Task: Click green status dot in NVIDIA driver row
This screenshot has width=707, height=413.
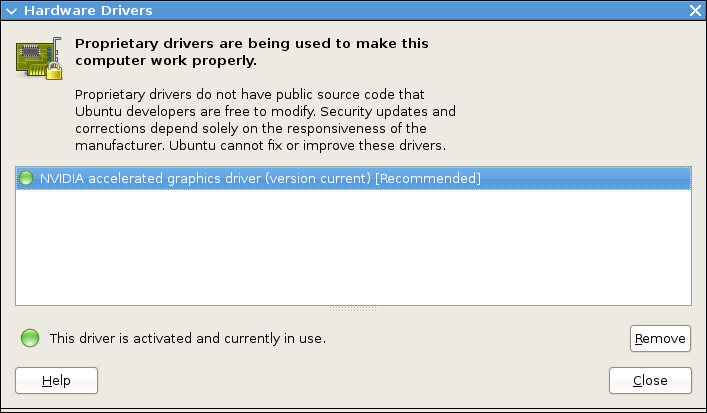Action: pos(27,178)
